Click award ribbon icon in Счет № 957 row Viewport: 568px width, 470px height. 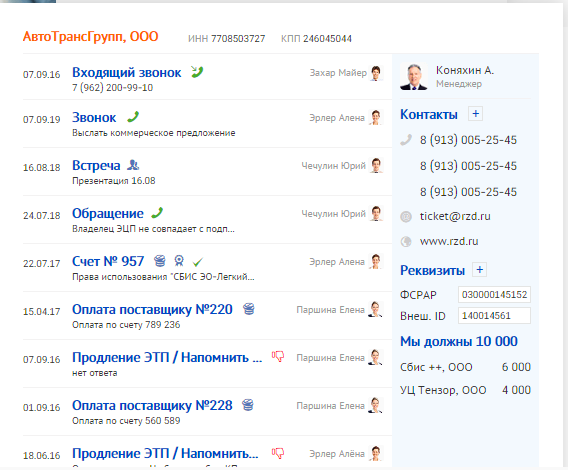(179, 261)
